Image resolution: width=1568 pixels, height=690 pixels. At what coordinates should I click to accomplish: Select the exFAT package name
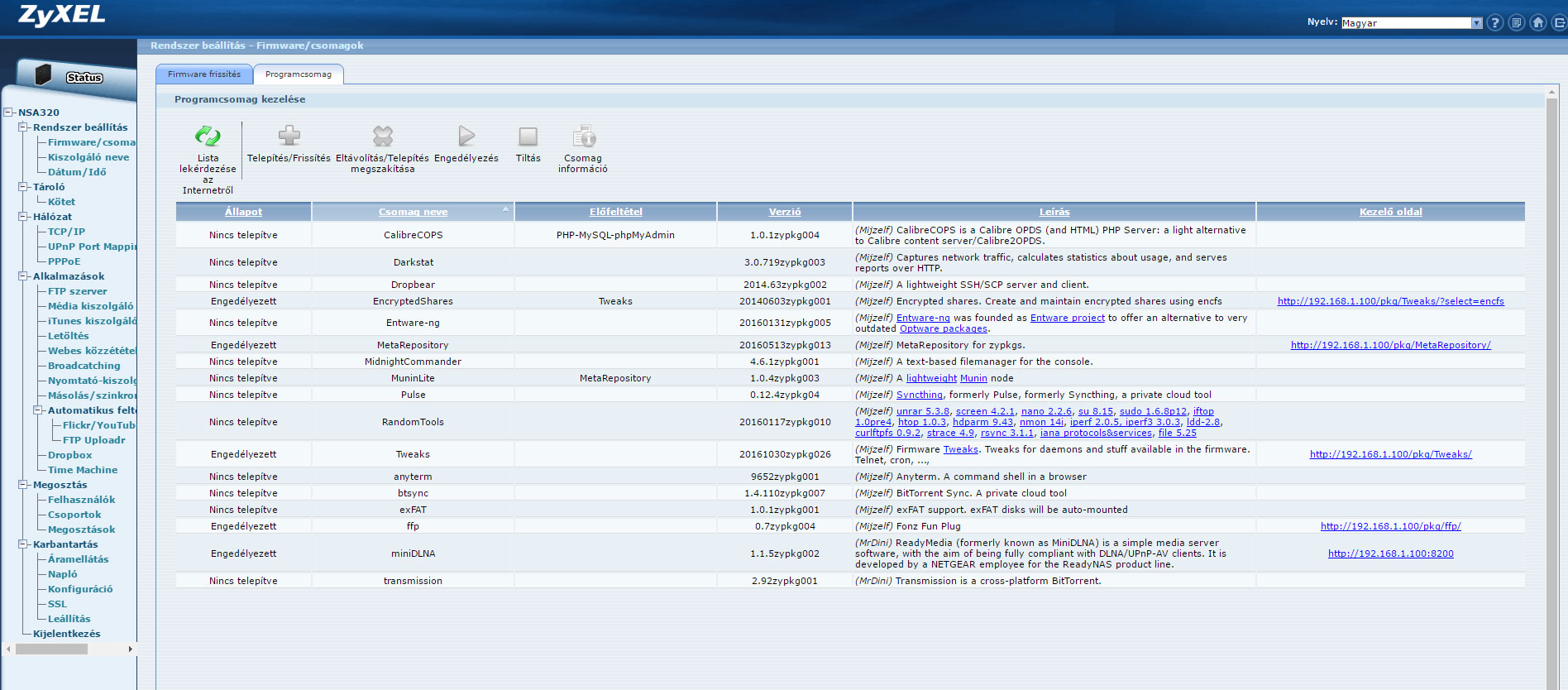click(x=414, y=510)
